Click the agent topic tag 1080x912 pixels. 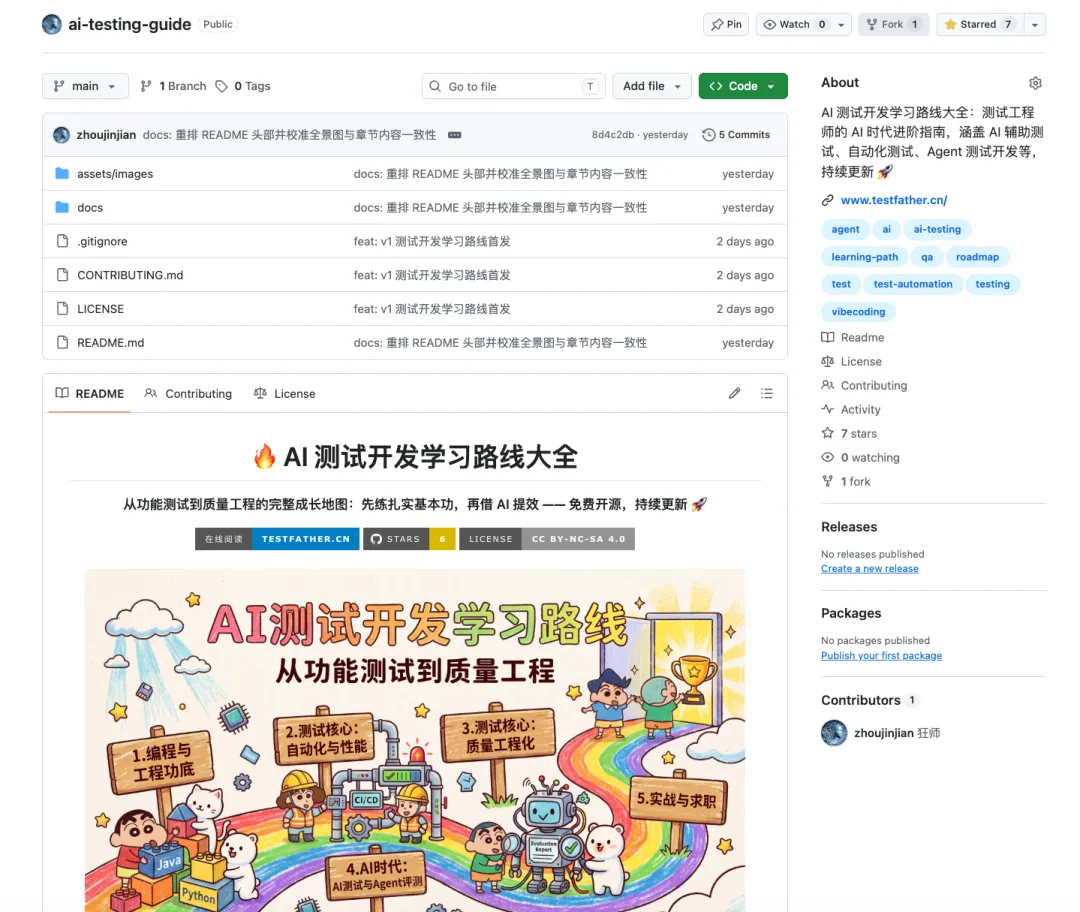(845, 229)
